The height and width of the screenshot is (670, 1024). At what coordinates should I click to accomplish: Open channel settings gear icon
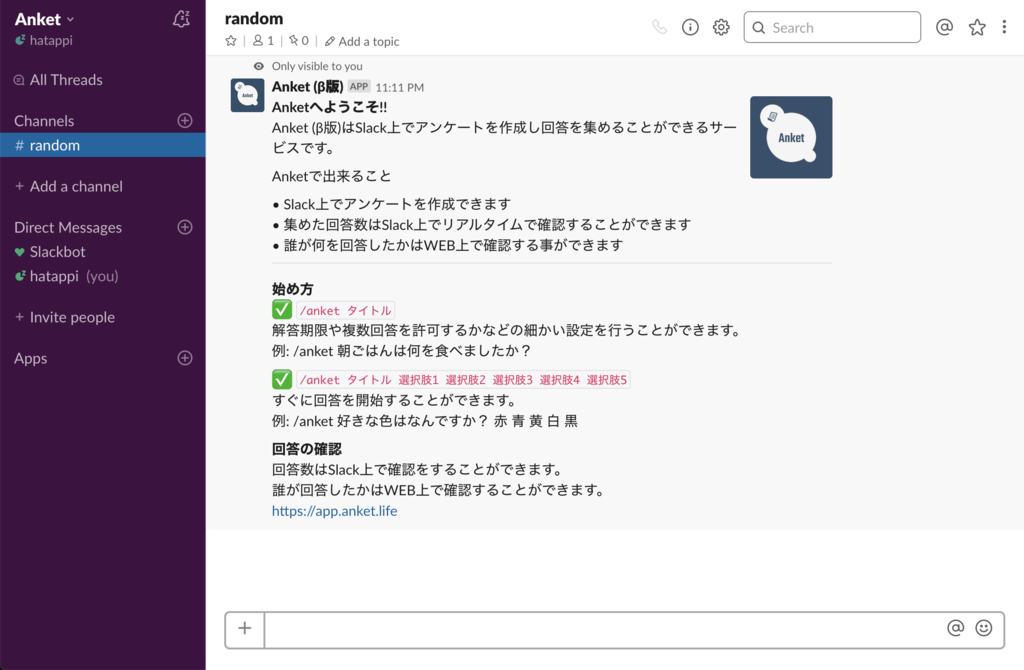coord(721,27)
